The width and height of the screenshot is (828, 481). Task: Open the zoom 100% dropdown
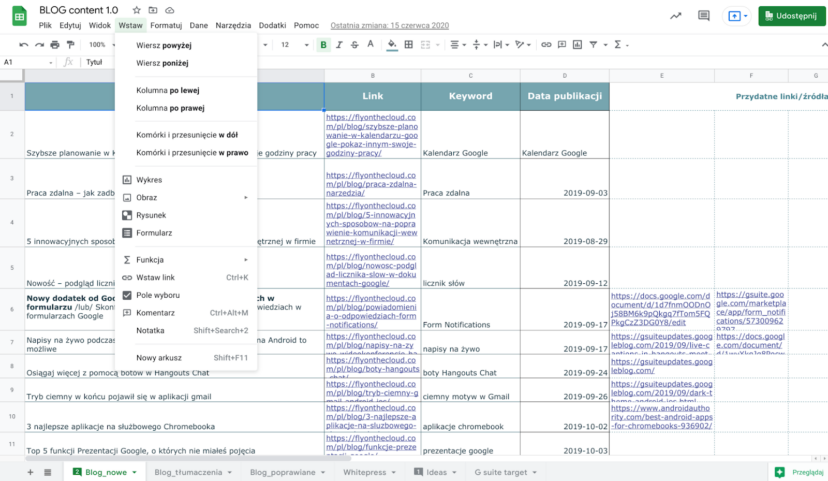(x=101, y=45)
